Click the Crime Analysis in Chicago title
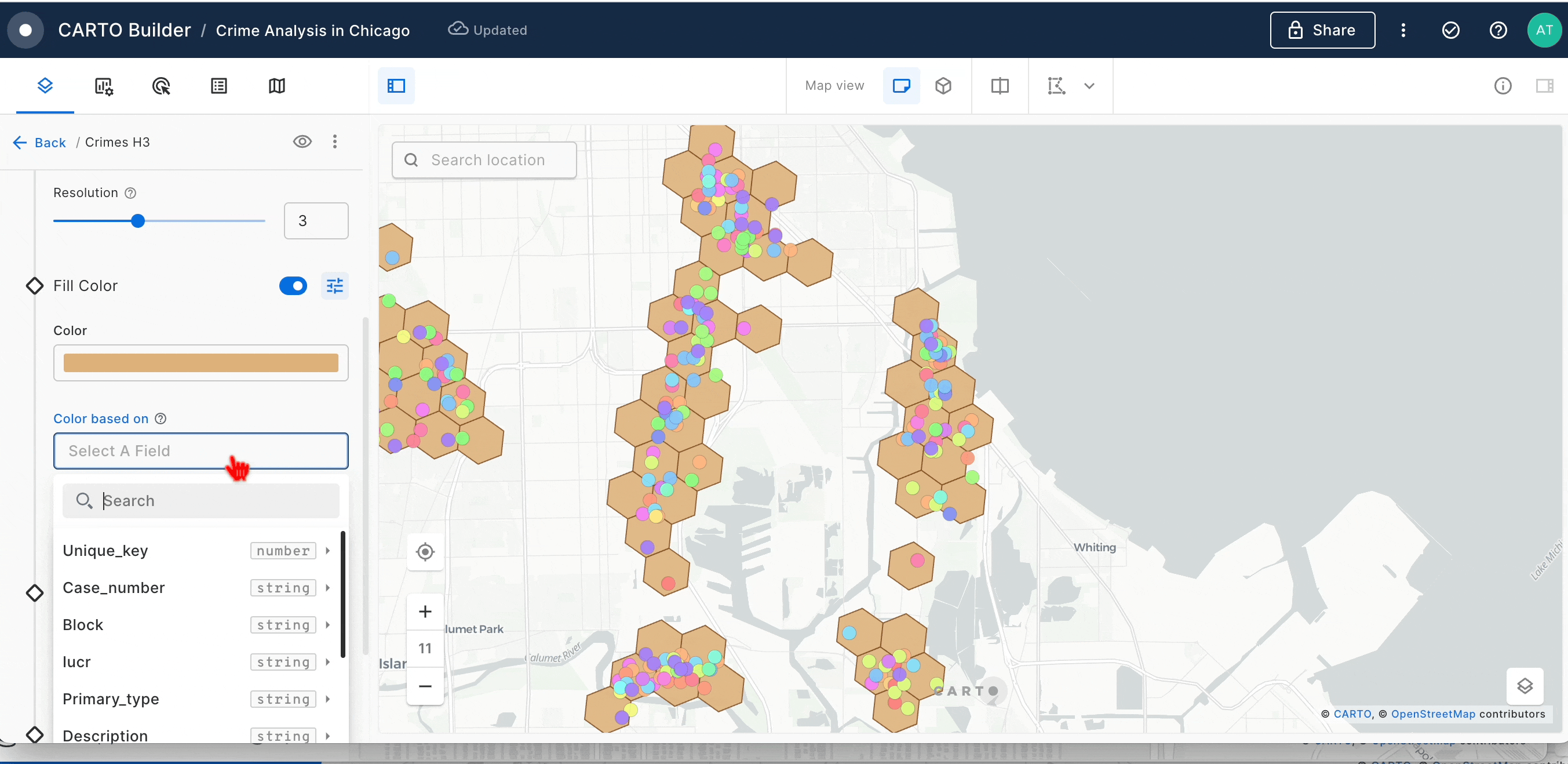Image resolution: width=1568 pixels, height=764 pixels. (x=313, y=31)
